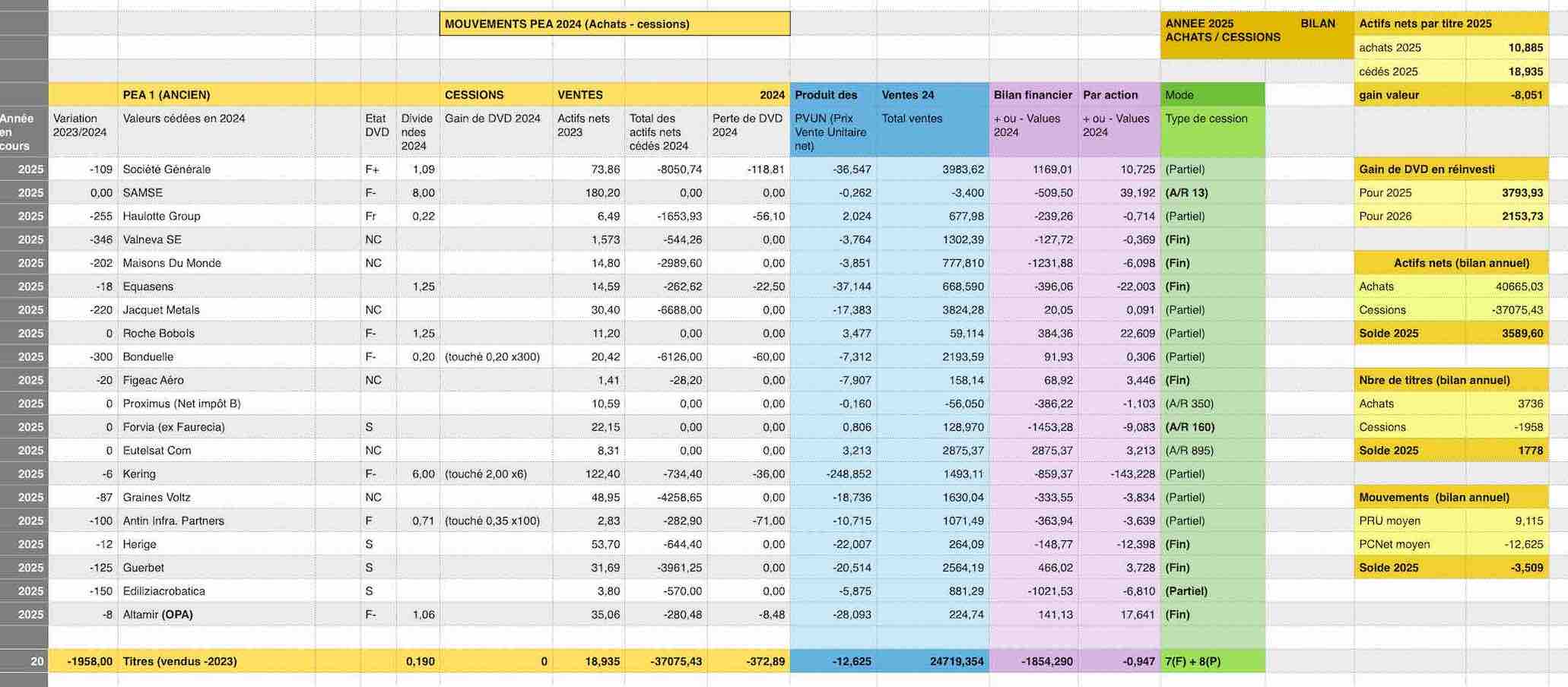Viewport: 1568px width, 687px height.
Task: Click the 'Figeac Aéro' cell
Action: pyautogui.click(x=217, y=381)
